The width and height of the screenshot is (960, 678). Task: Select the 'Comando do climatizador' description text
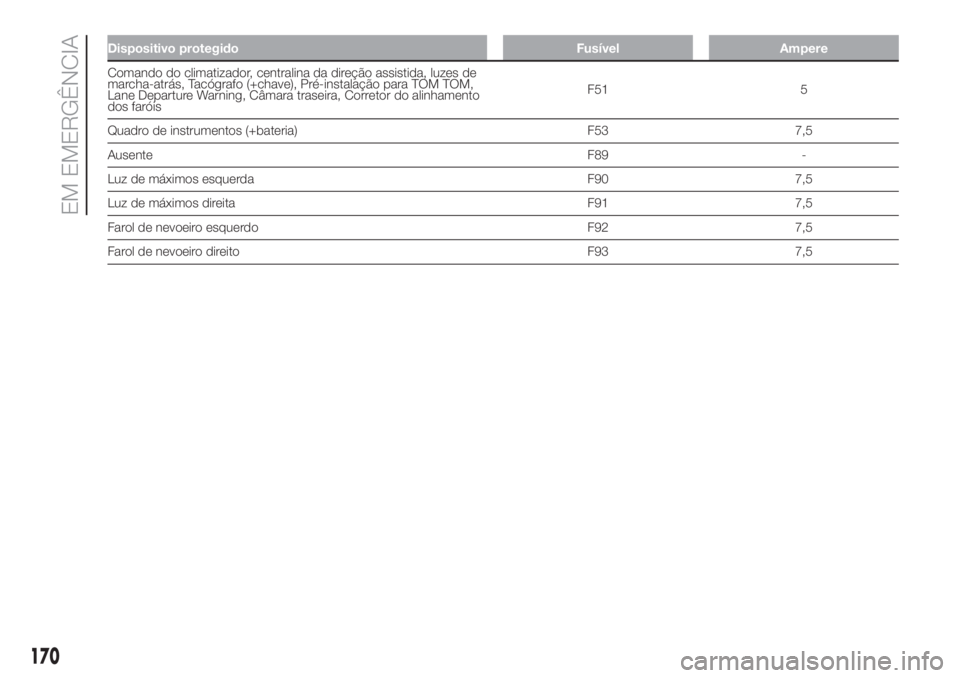pos(293,89)
